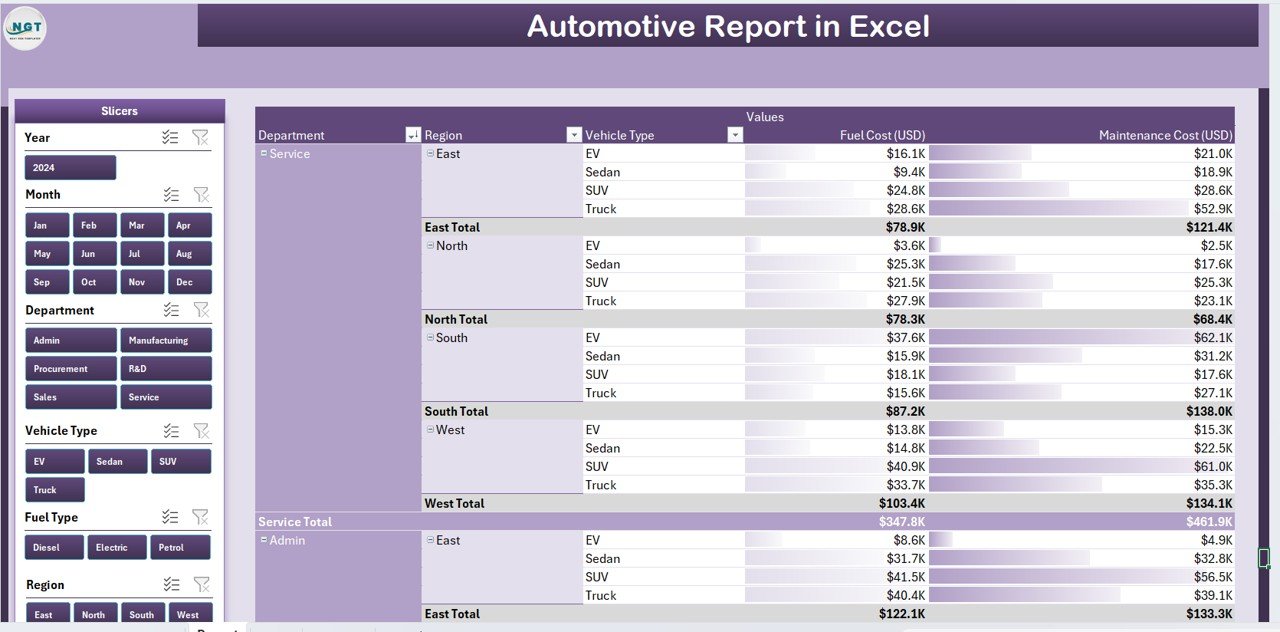The width and height of the screenshot is (1280, 632).
Task: Enable multi-select on the Month slicer
Action: (171, 195)
